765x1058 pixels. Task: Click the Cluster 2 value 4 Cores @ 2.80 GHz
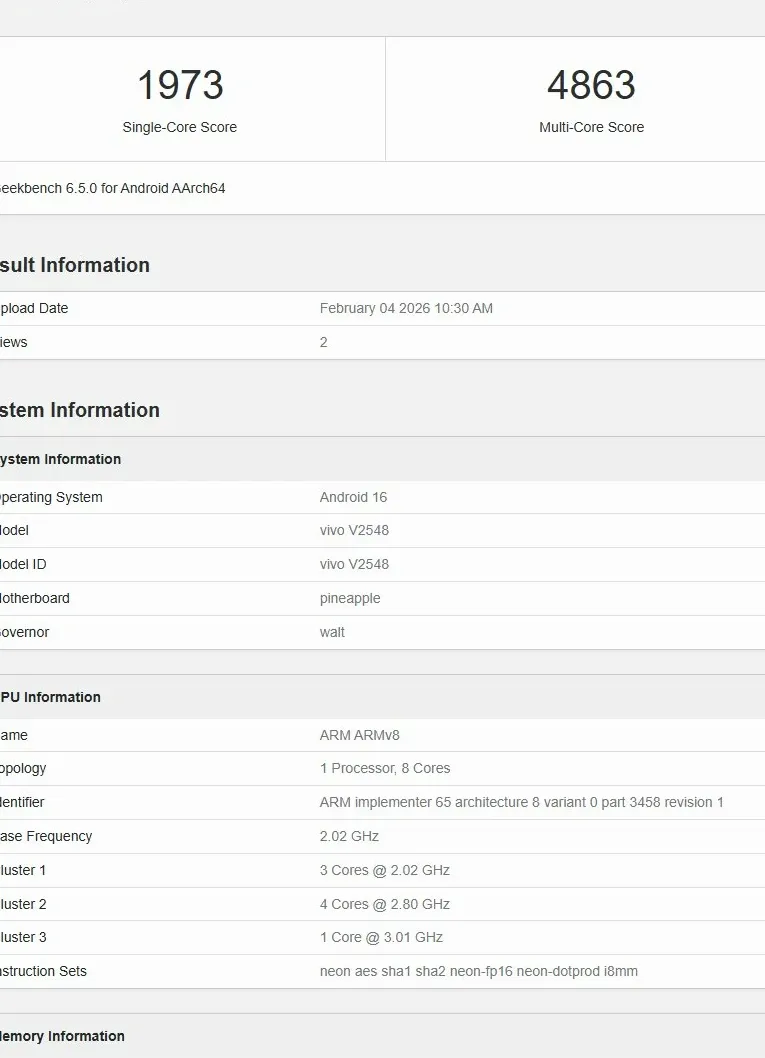click(385, 904)
